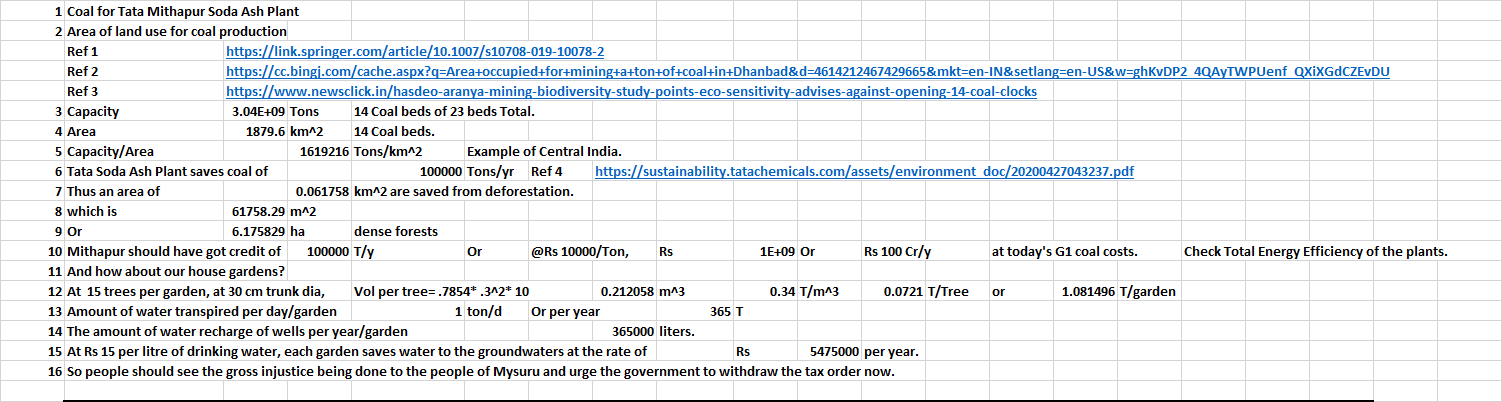
Task: Click the 'ton/d' unit in row 13
Action: (x=485, y=311)
